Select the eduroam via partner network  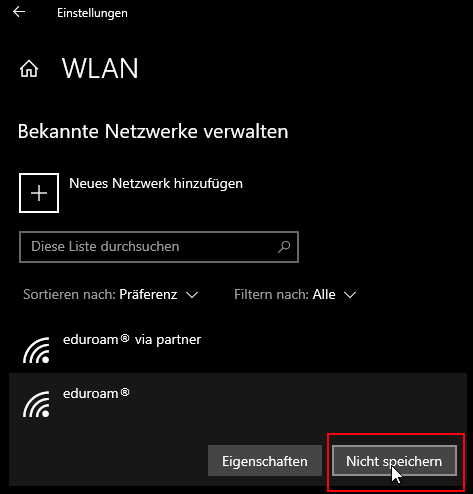238,347
